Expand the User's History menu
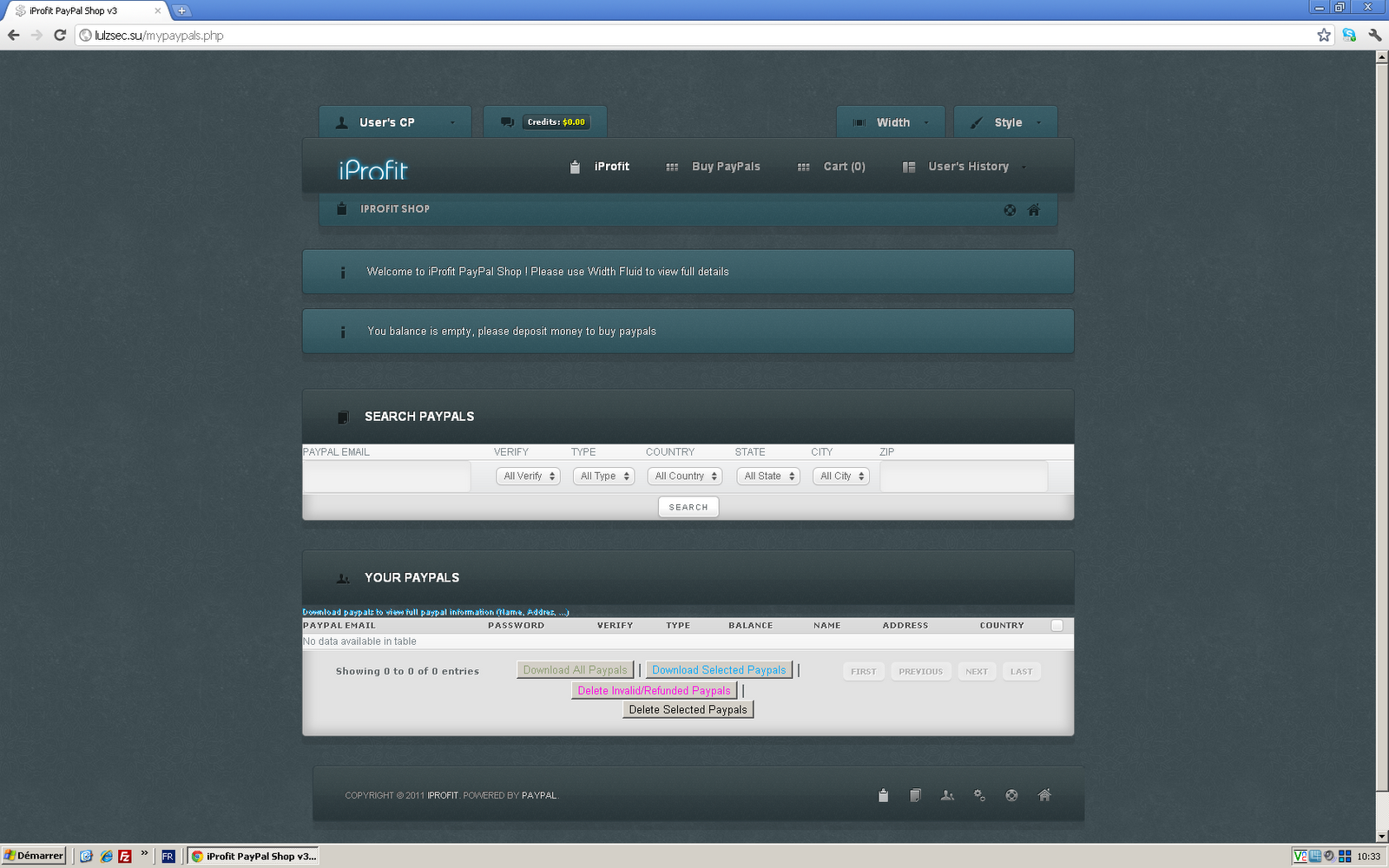The height and width of the screenshot is (868, 1389). pos(964,167)
